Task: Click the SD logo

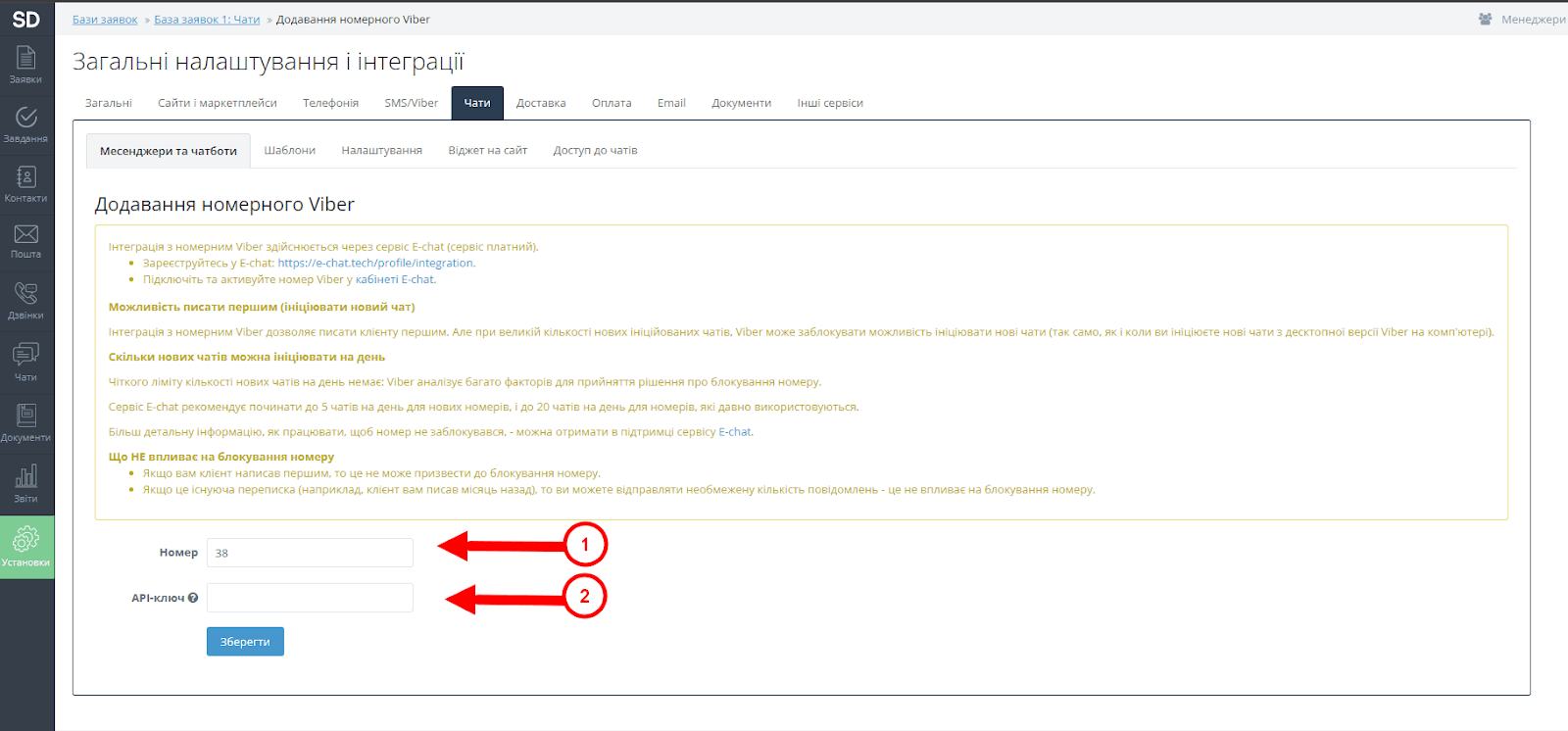Action: pos(26,19)
